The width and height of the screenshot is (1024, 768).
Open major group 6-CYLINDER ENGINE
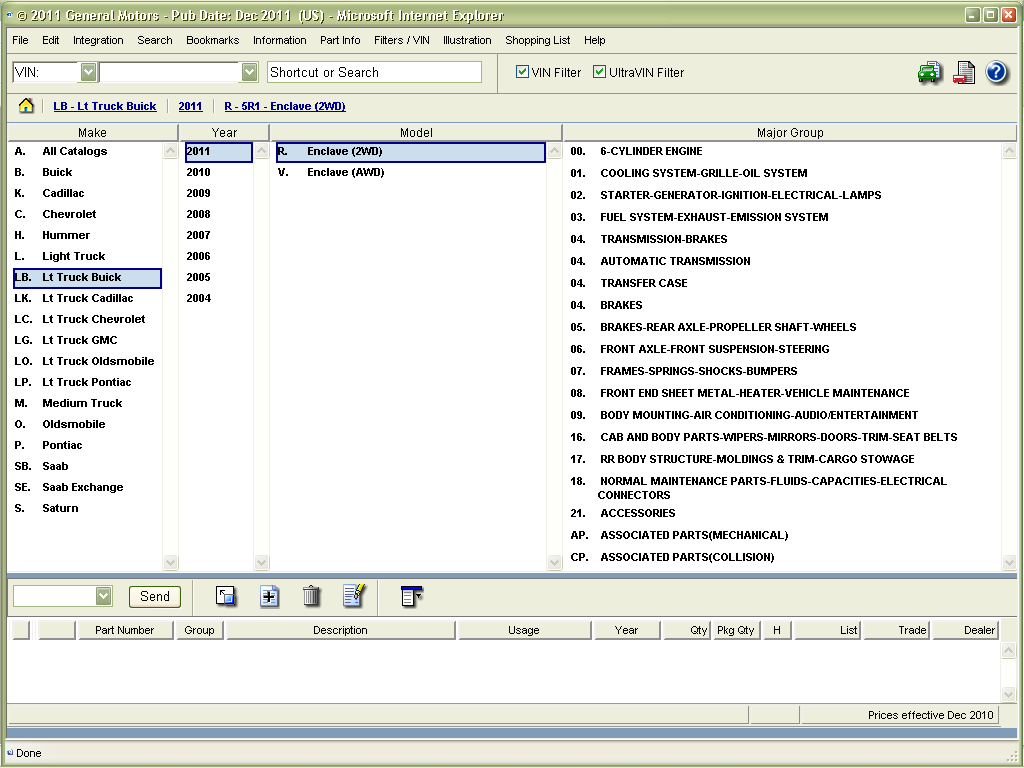651,152
